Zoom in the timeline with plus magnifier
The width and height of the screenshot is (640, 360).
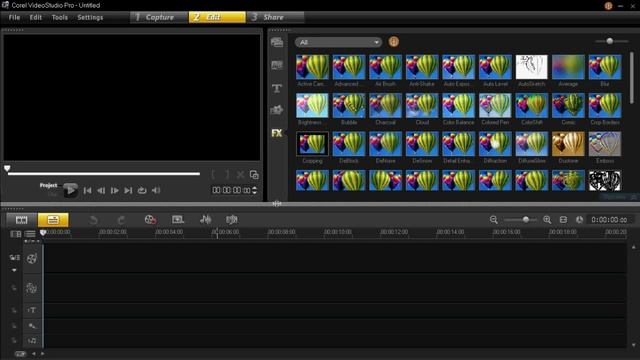click(x=547, y=220)
